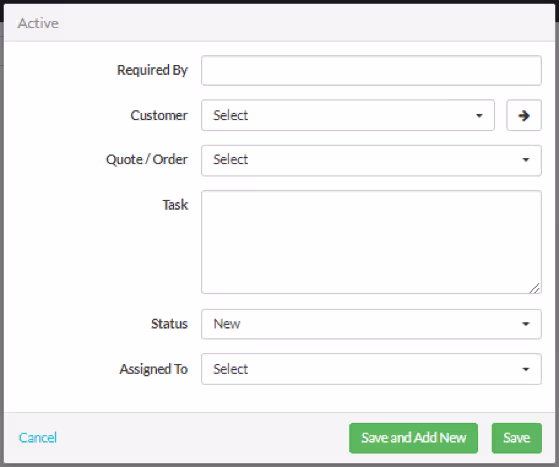Click the Task field label

[x=175, y=205]
